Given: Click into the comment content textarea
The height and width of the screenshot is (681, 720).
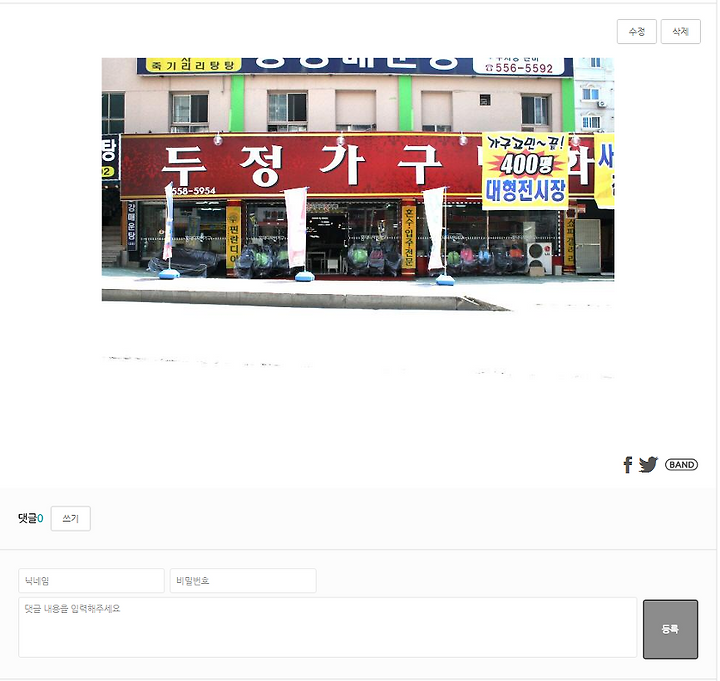Looking at the screenshot, I should click(328, 629).
